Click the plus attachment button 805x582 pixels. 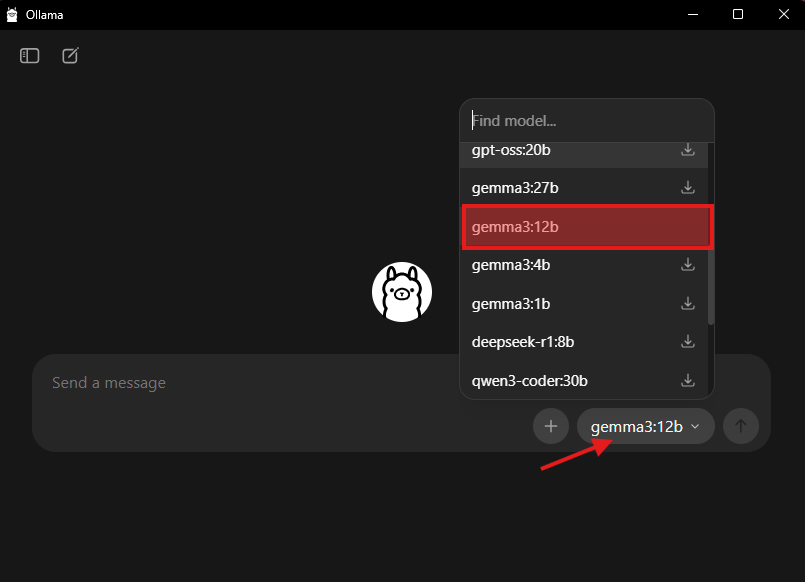click(550, 426)
